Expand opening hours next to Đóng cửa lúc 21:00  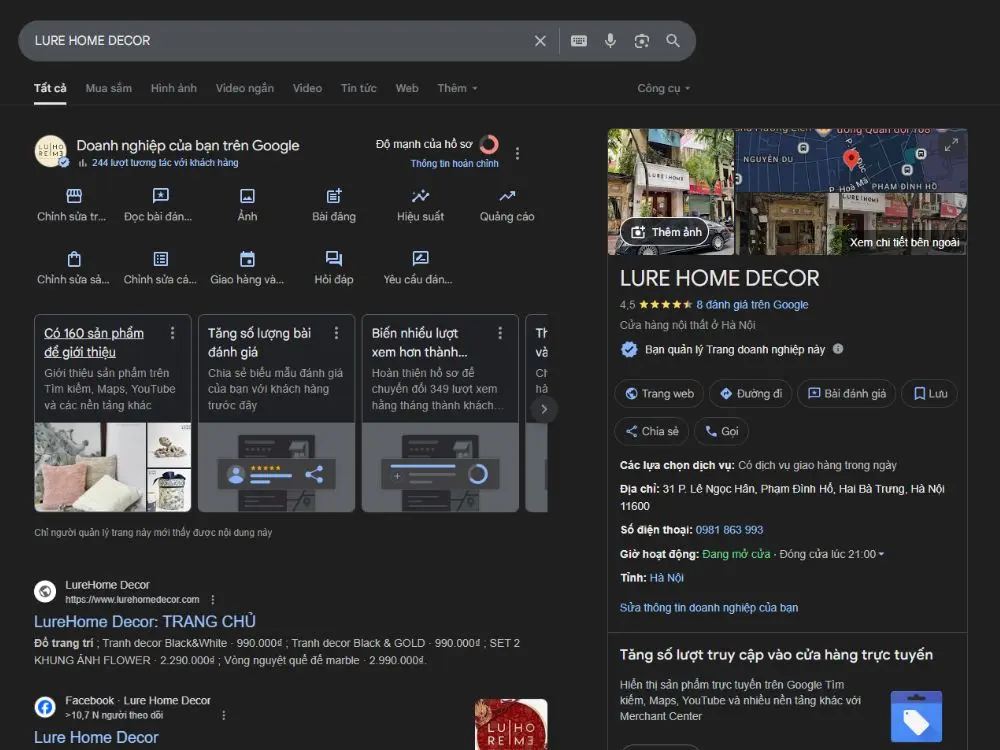click(x=881, y=554)
